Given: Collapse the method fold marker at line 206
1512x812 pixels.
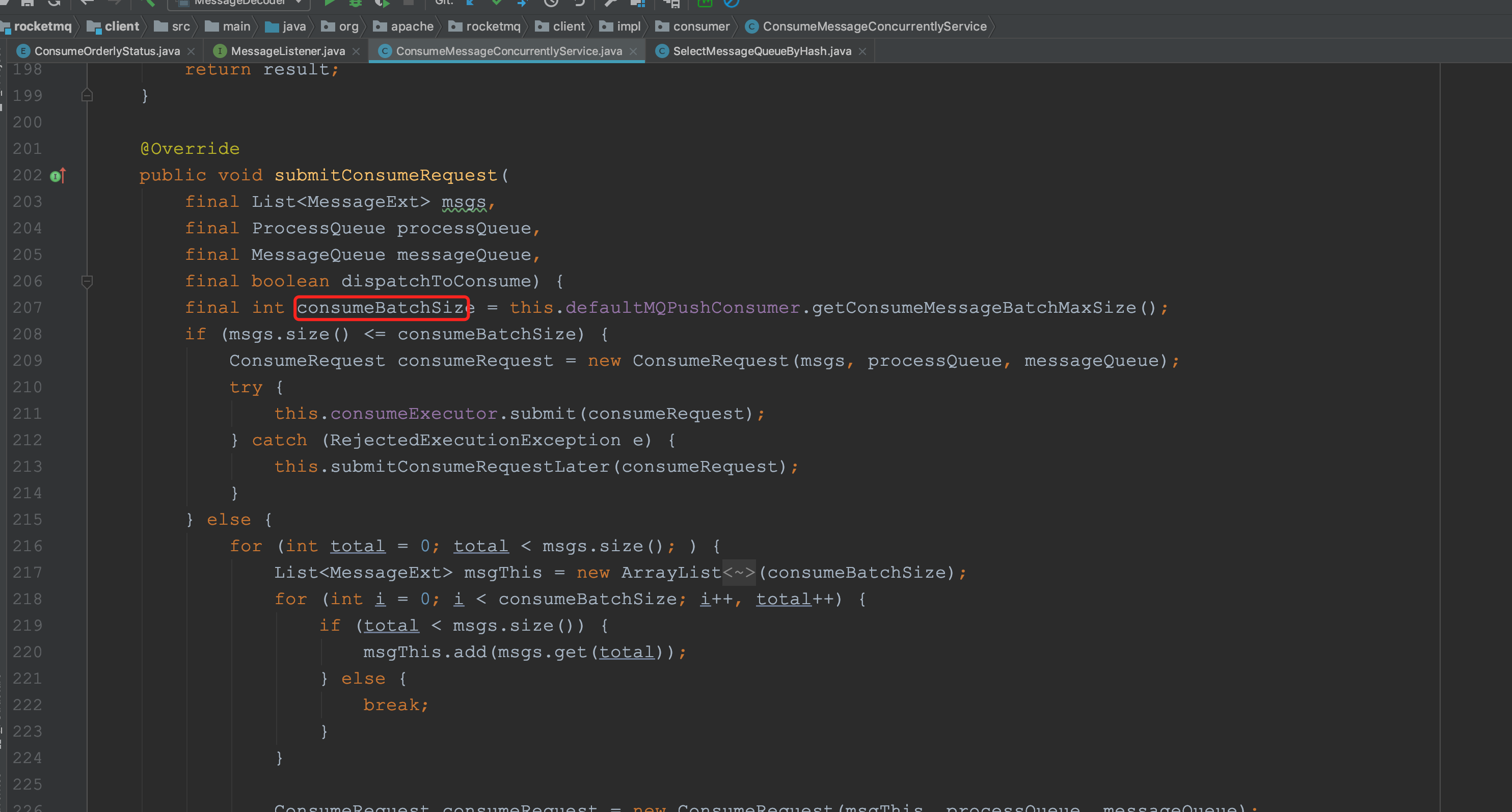Looking at the screenshot, I should pyautogui.click(x=87, y=282).
